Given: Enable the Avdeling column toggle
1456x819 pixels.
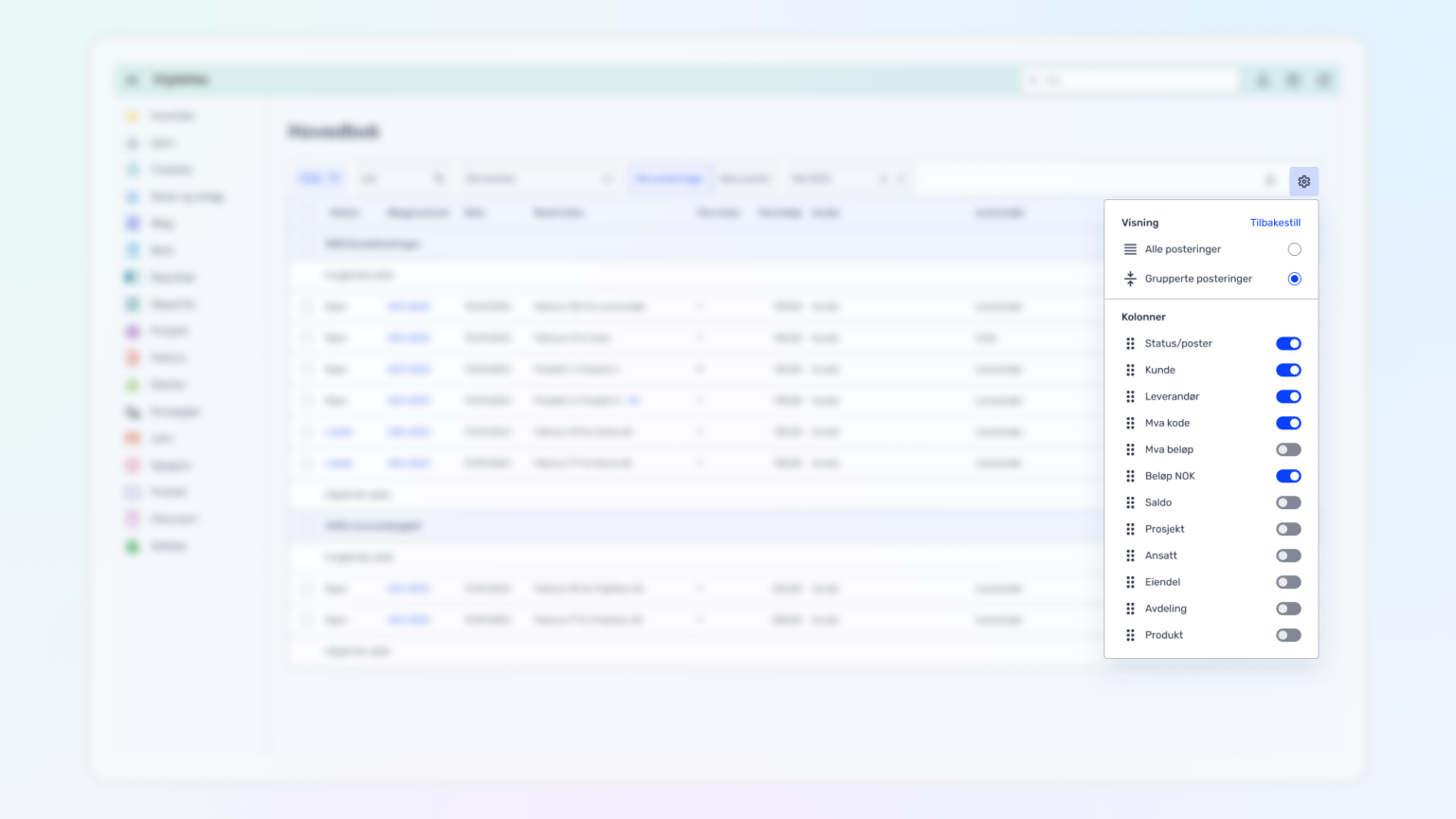Looking at the screenshot, I should (x=1288, y=610).
